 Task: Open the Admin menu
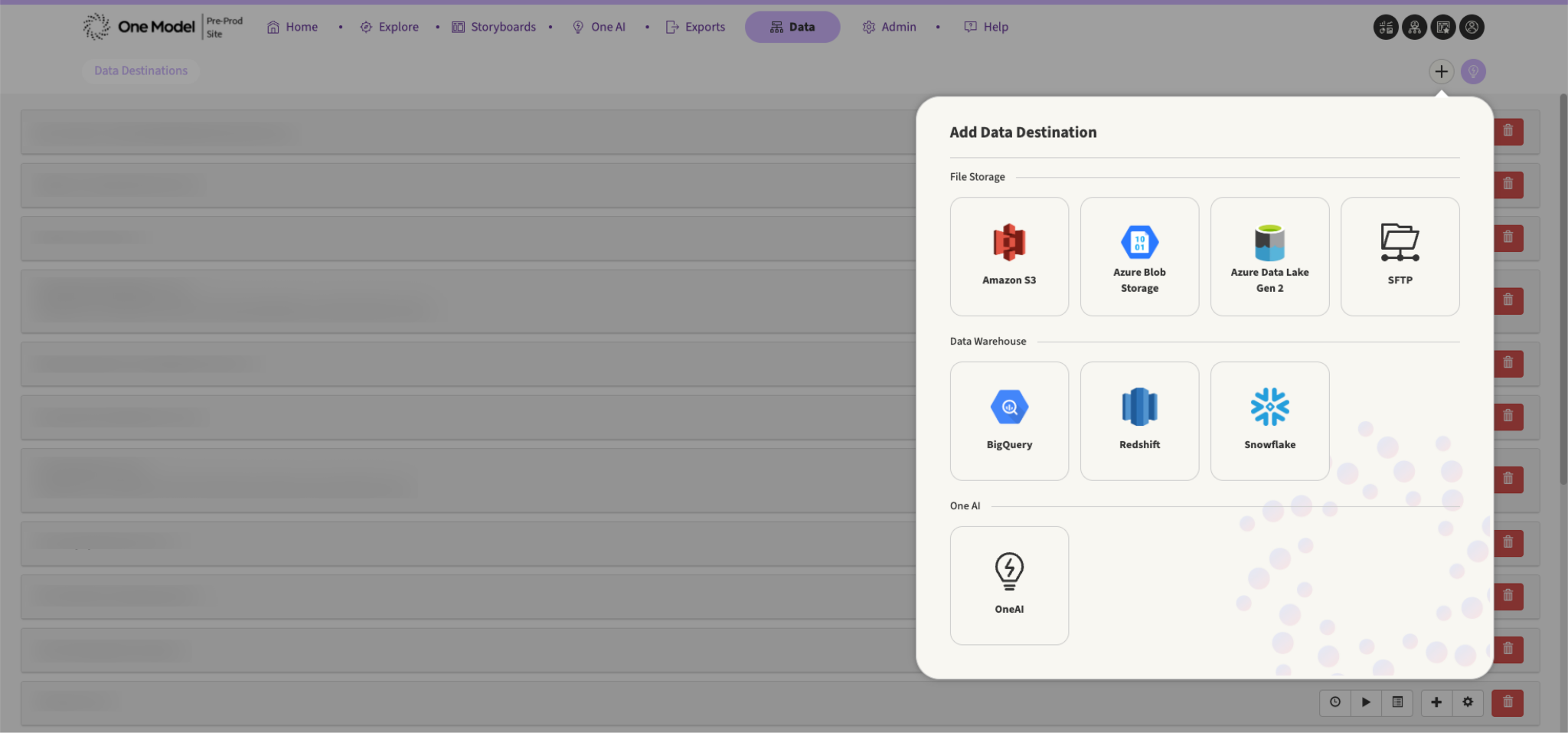click(890, 27)
